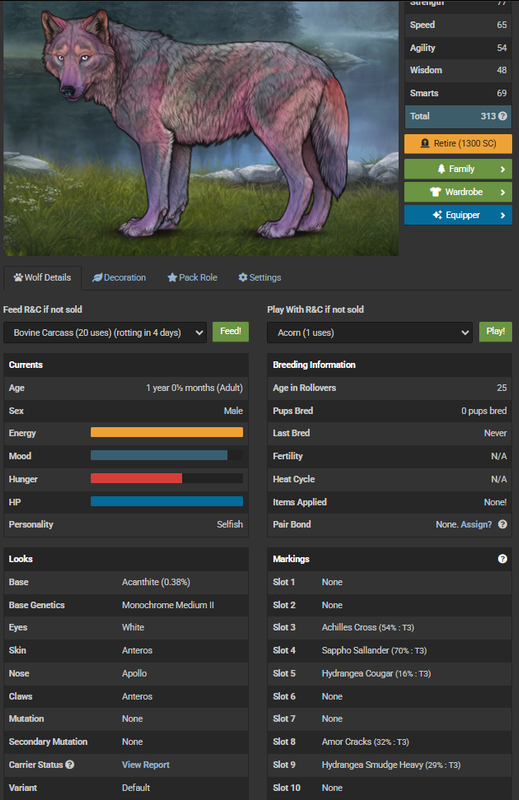The width and height of the screenshot is (519, 800).
Task: Switch to the Decoration tab
Action: [x=119, y=278]
